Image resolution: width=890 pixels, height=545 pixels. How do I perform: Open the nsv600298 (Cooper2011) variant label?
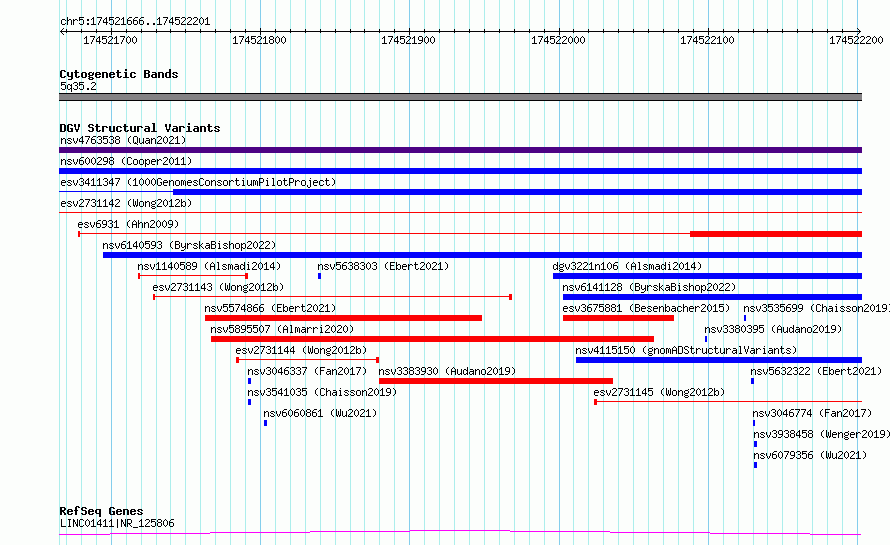tap(126, 161)
